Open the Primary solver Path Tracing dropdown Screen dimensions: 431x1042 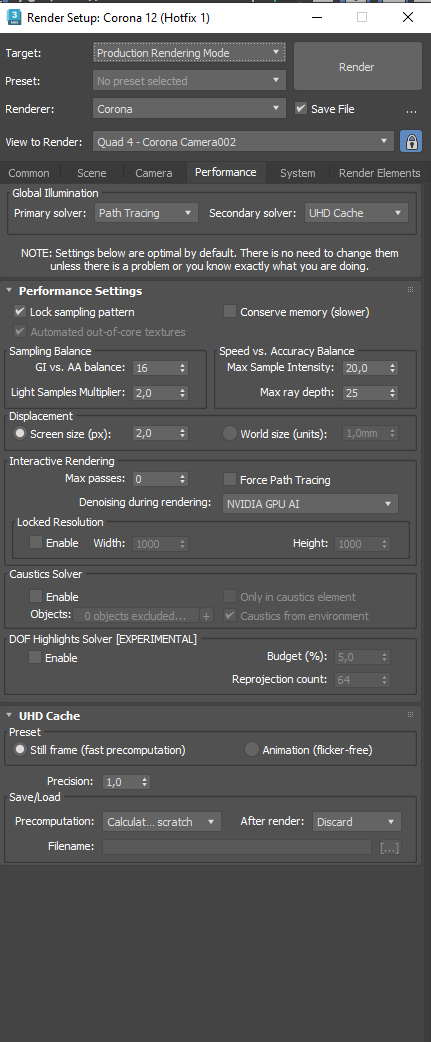[146, 213]
